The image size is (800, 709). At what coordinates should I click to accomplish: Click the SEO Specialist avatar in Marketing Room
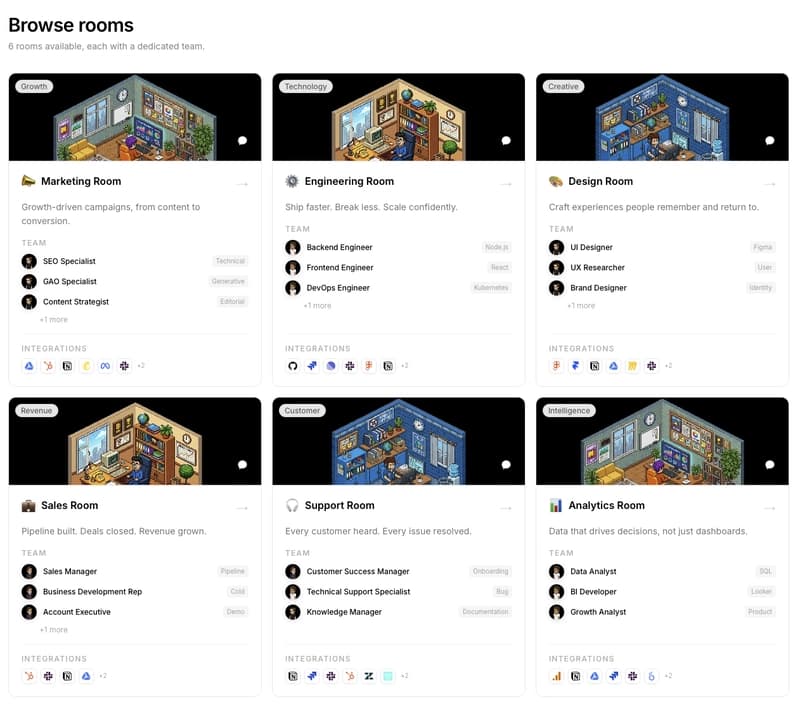(29, 261)
